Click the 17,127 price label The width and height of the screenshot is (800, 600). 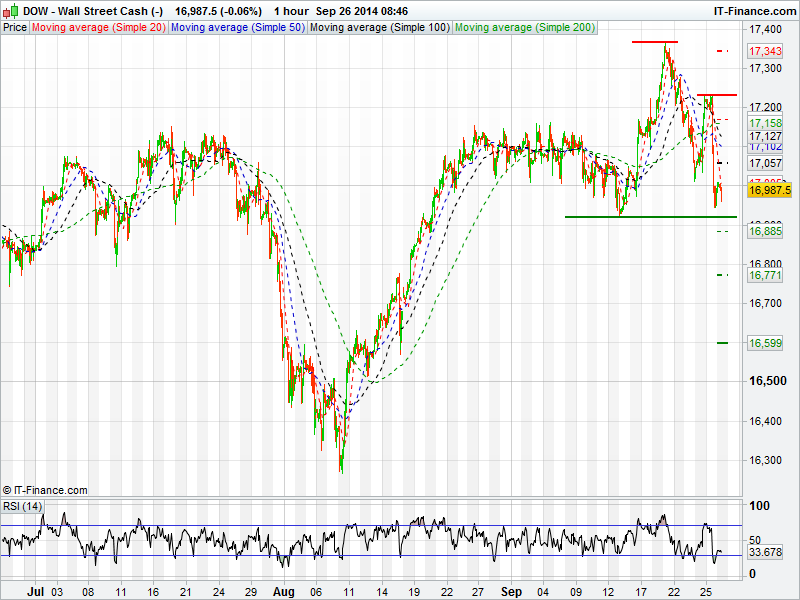coord(765,136)
